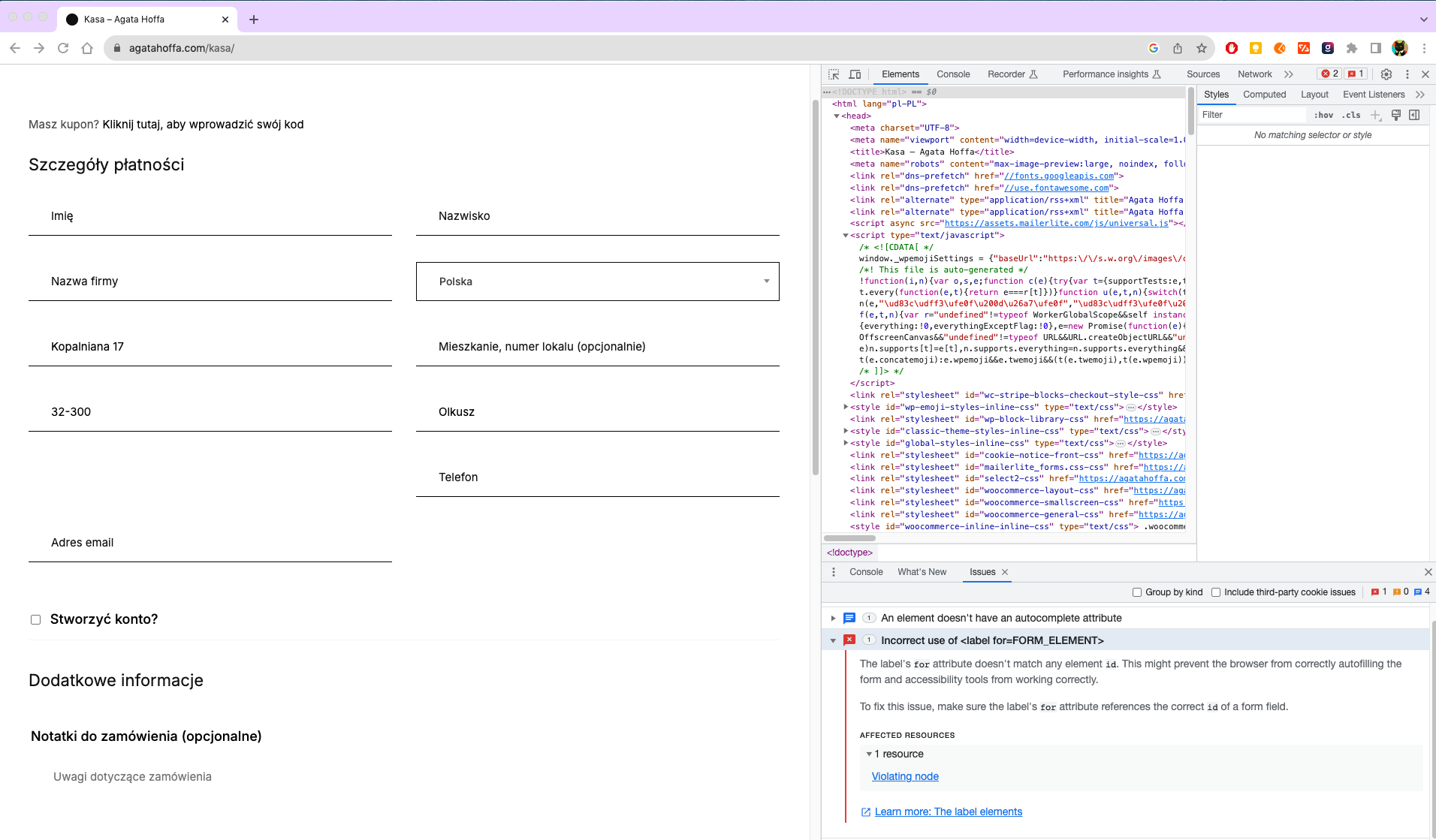Click the coupon code link Kliknij tutaj
This screenshot has height=840, width=1436.
(x=203, y=125)
